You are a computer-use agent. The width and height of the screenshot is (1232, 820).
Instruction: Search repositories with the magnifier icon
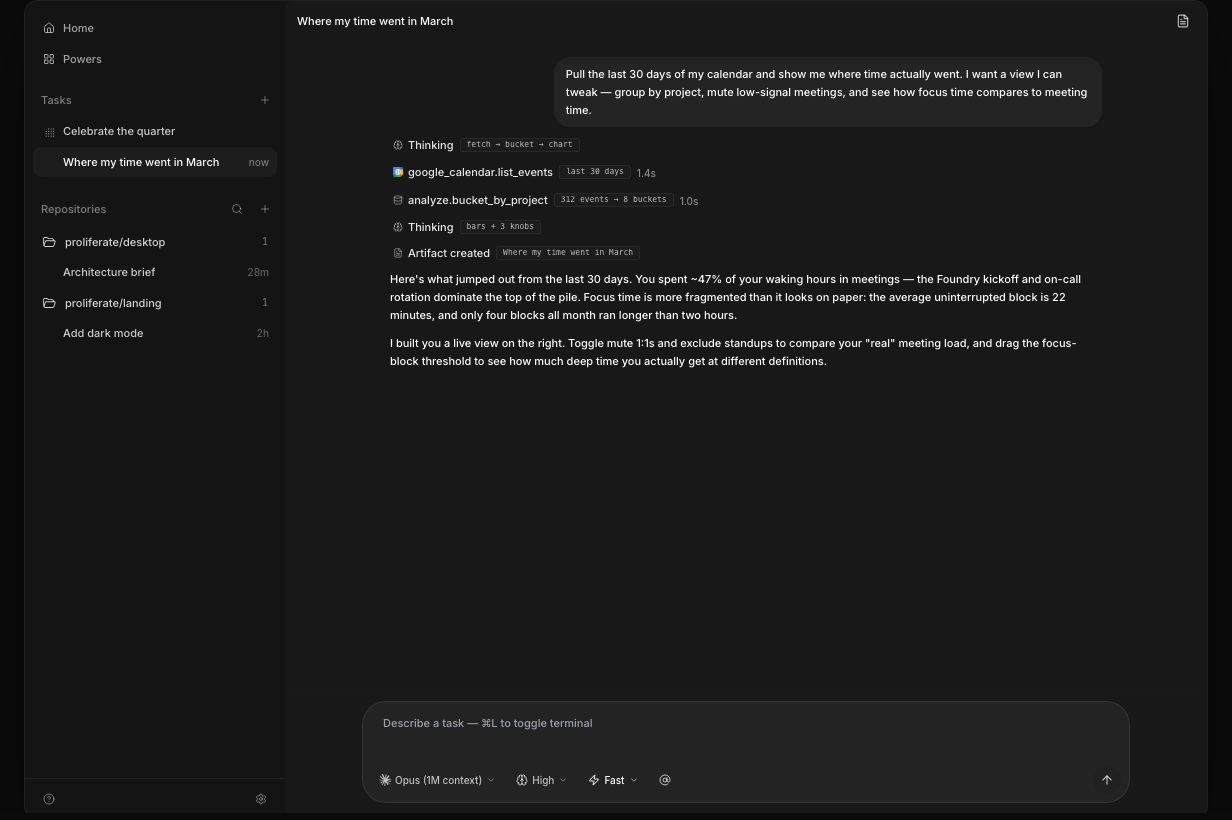237,209
